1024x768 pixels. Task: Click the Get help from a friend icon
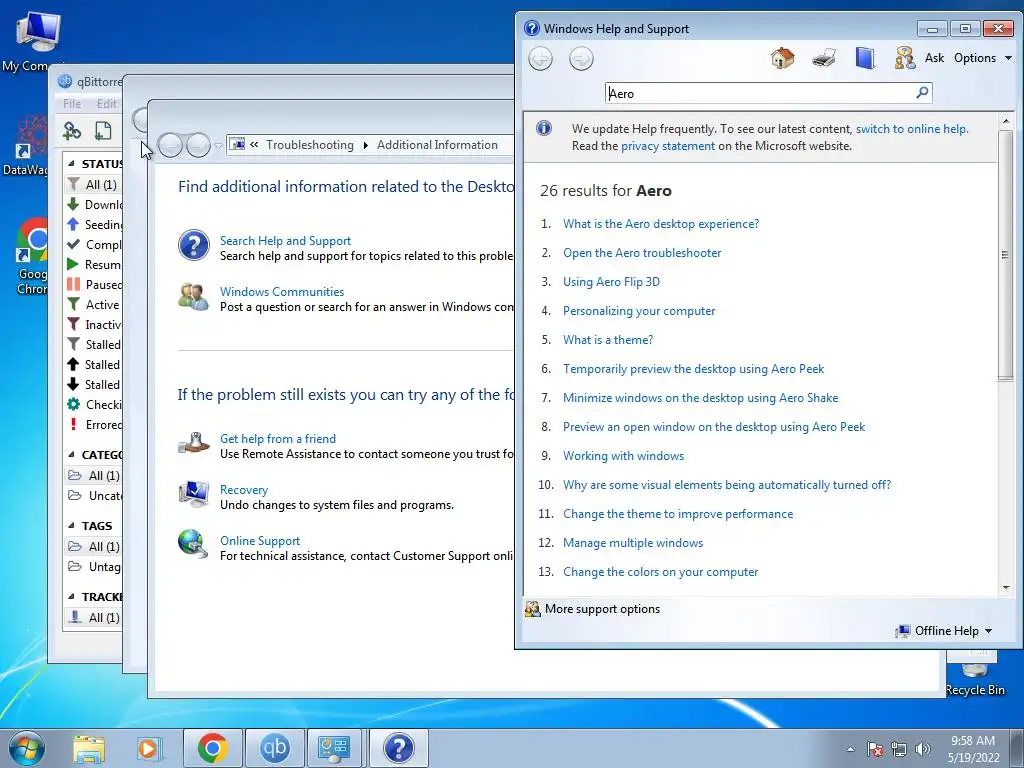pyautogui.click(x=194, y=443)
